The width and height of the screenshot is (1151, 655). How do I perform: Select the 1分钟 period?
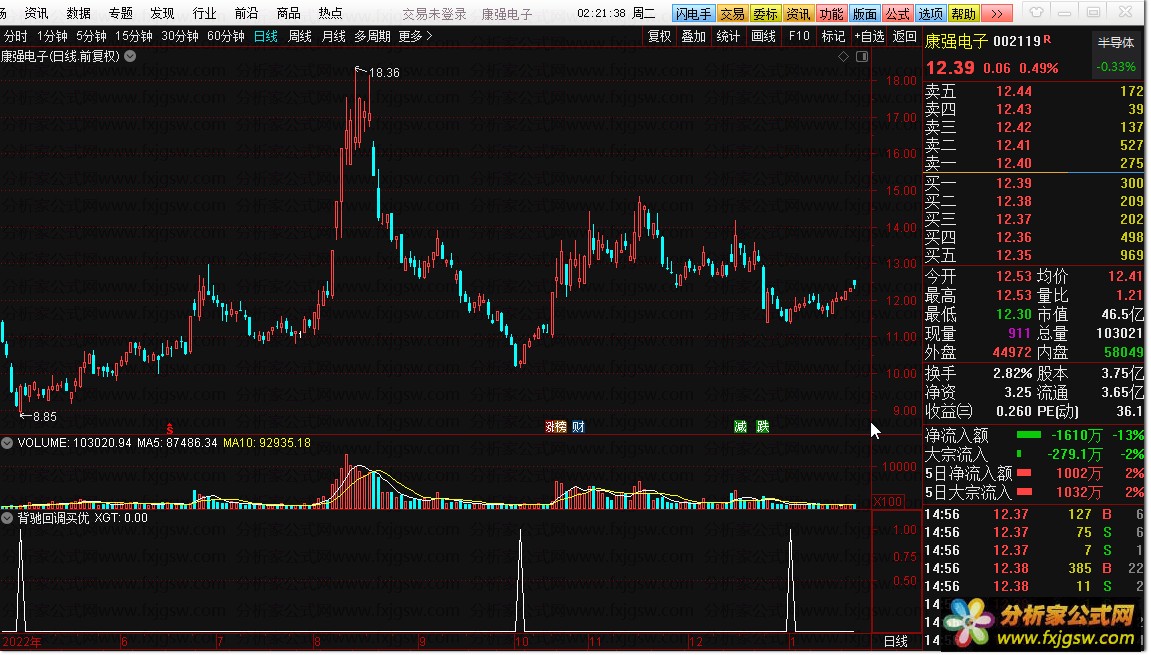pos(52,36)
